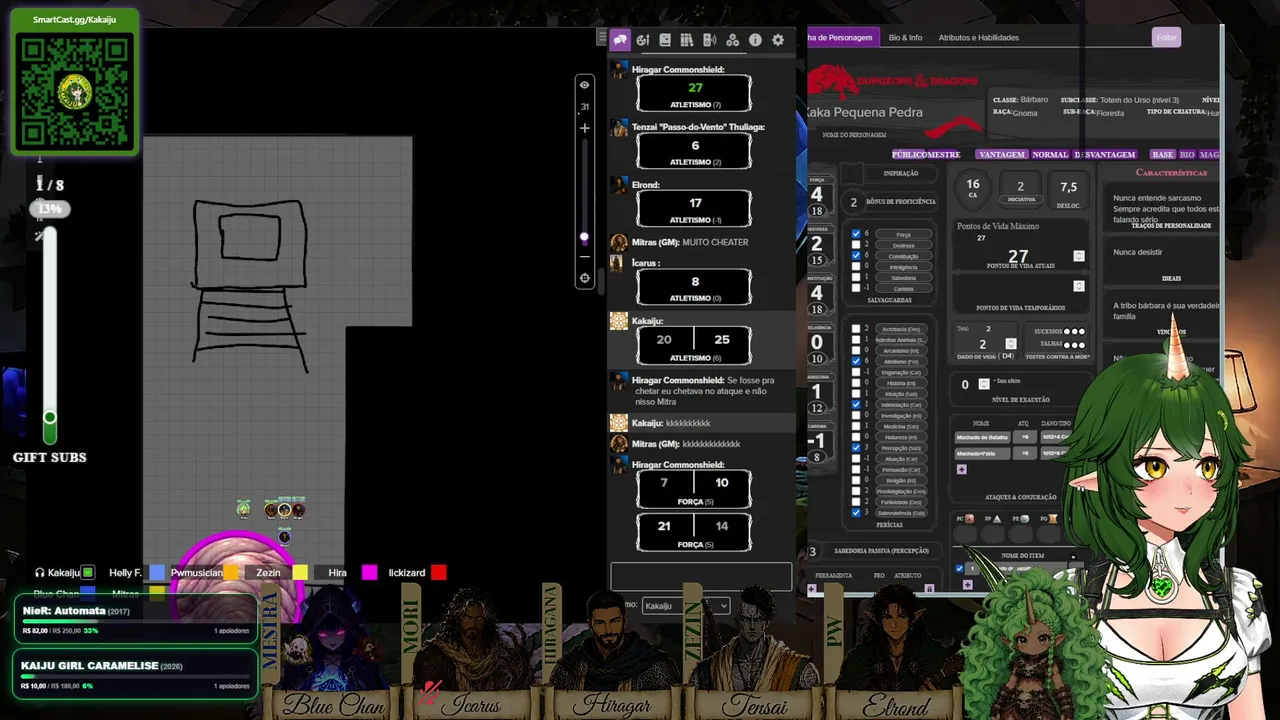Open the dice cluster sidebar icon

pos(732,40)
